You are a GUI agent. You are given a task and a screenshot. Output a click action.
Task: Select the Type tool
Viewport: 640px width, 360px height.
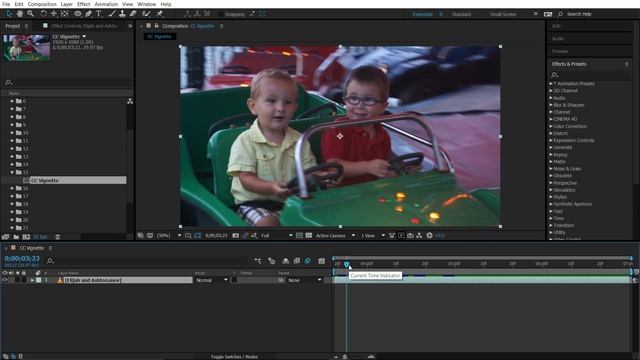pyautogui.click(x=99, y=14)
